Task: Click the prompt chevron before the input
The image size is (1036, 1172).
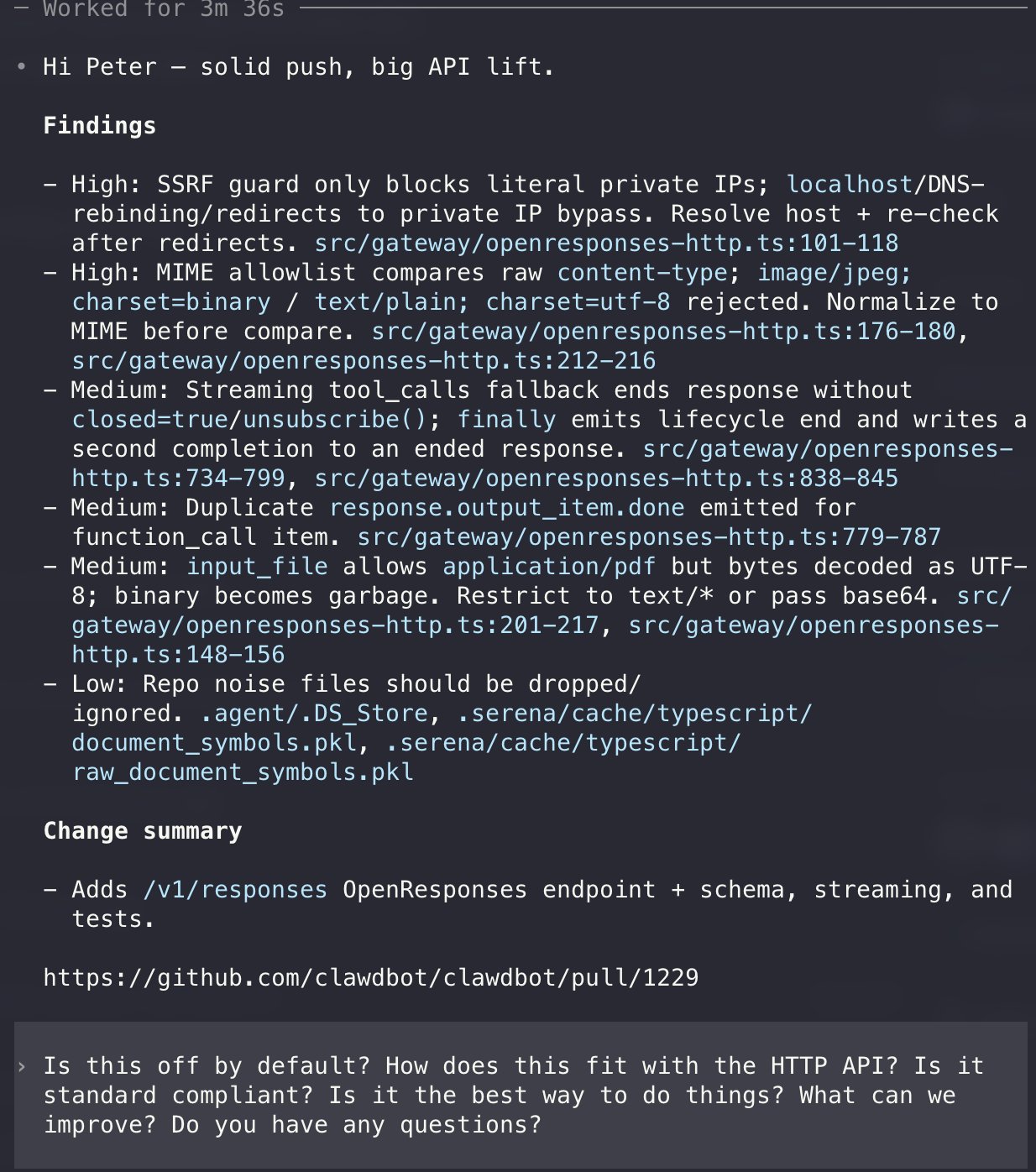Action: pyautogui.click(x=22, y=1067)
